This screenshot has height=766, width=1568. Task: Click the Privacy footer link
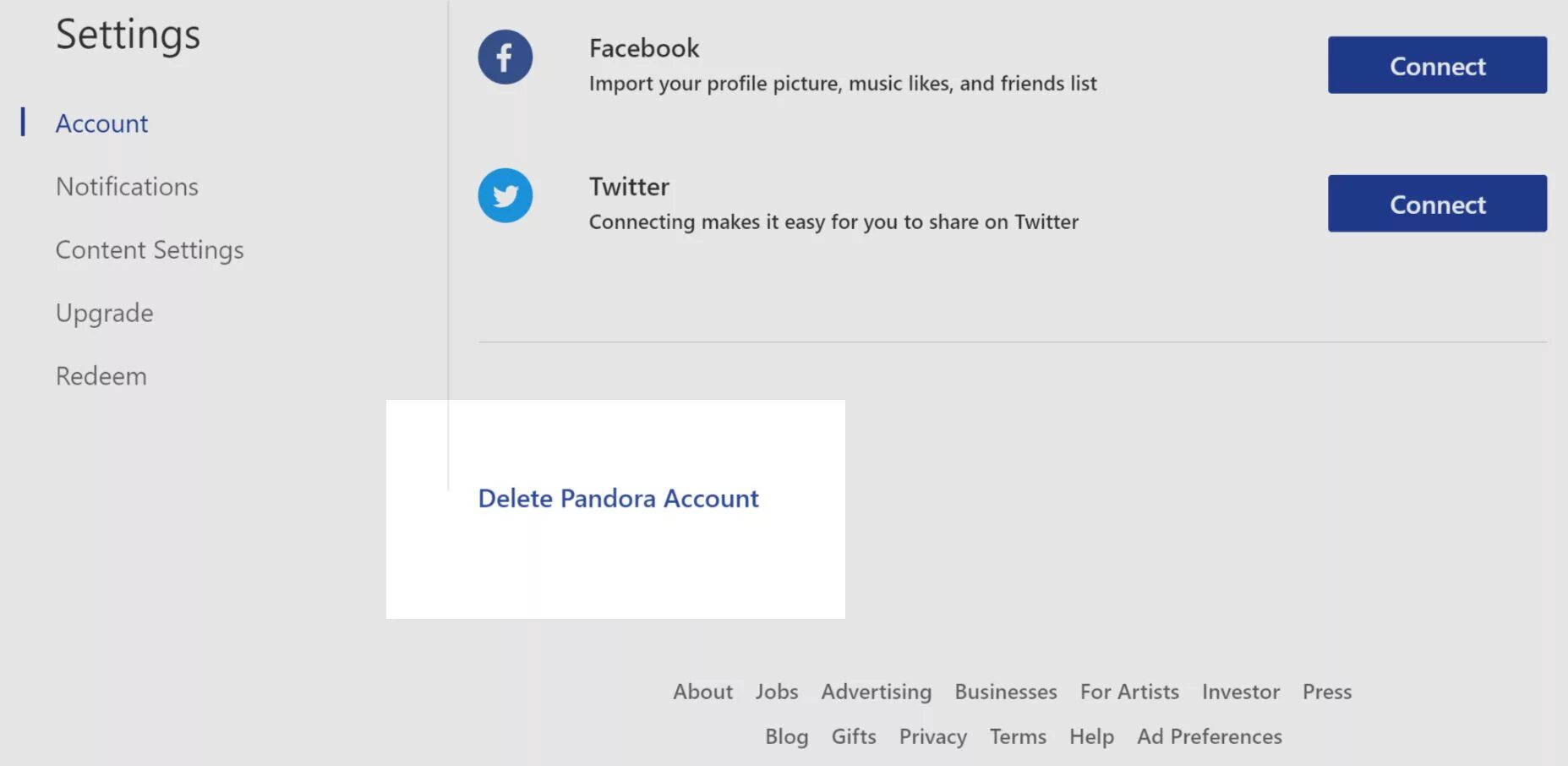[x=932, y=736]
